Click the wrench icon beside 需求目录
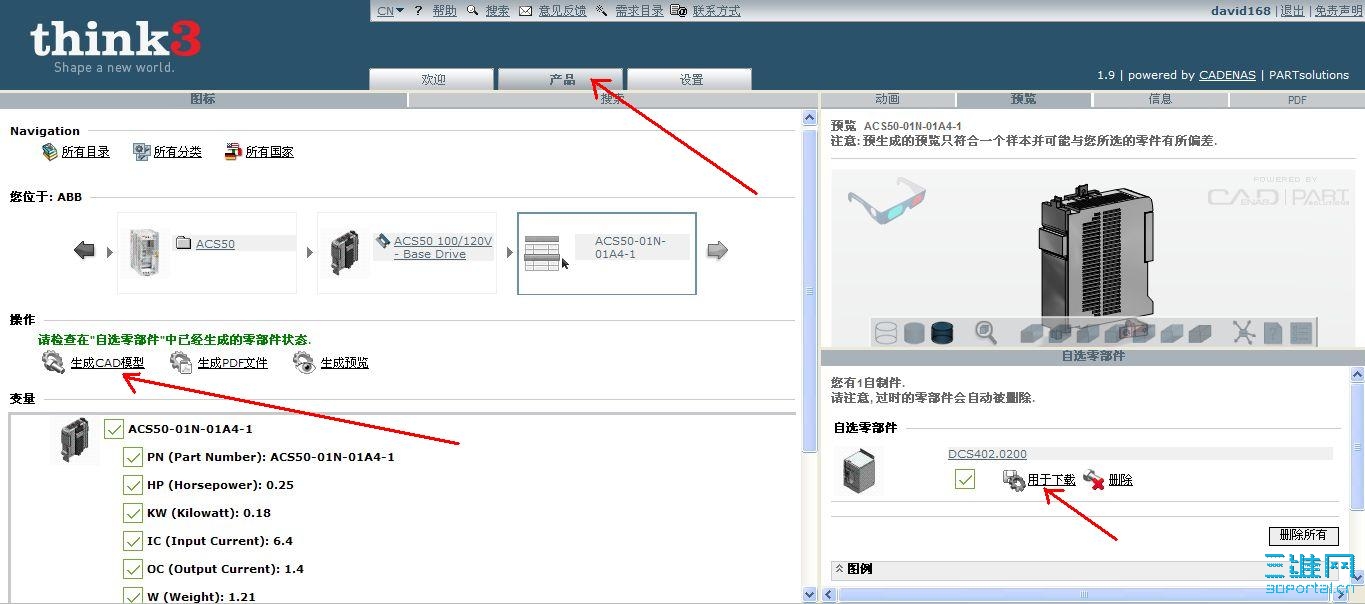 point(602,11)
